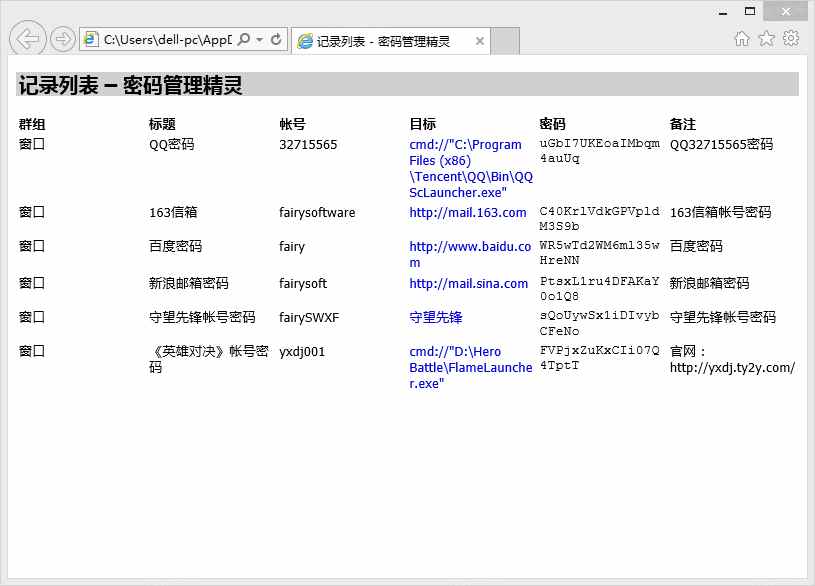Click the 标题 column header

click(x=162, y=124)
